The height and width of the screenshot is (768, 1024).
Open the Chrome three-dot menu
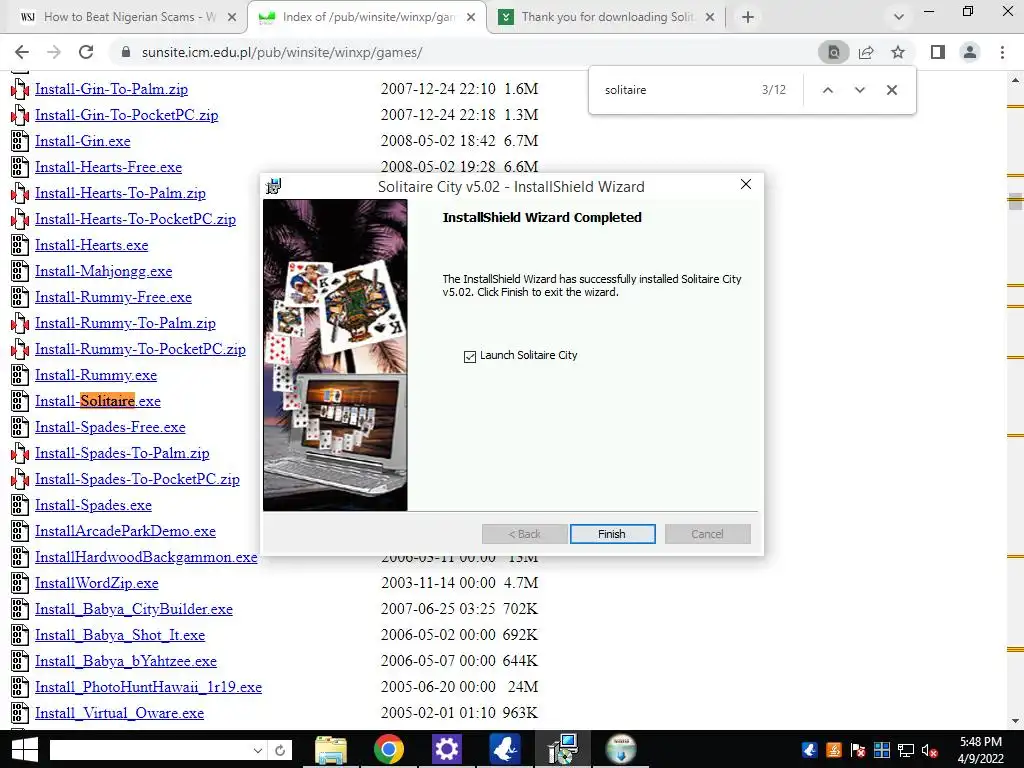[1002, 52]
